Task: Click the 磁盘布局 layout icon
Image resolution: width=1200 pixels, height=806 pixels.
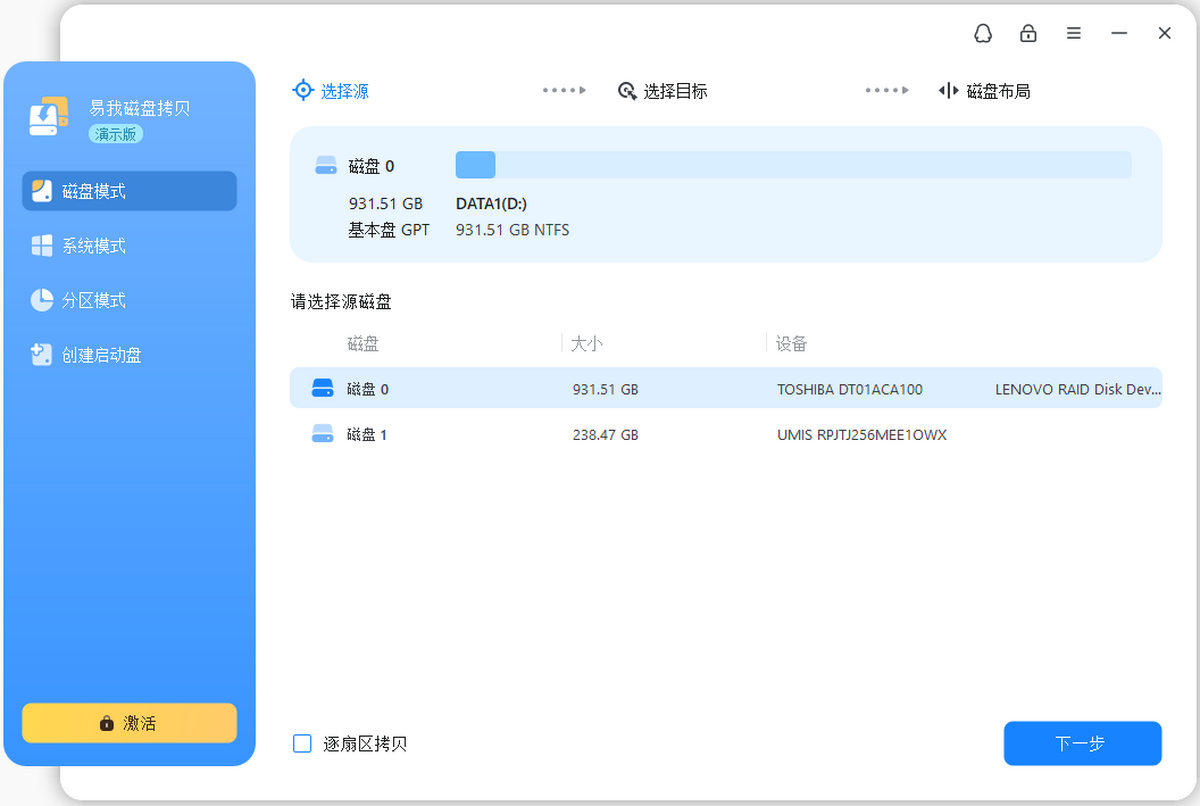Action: (948, 91)
